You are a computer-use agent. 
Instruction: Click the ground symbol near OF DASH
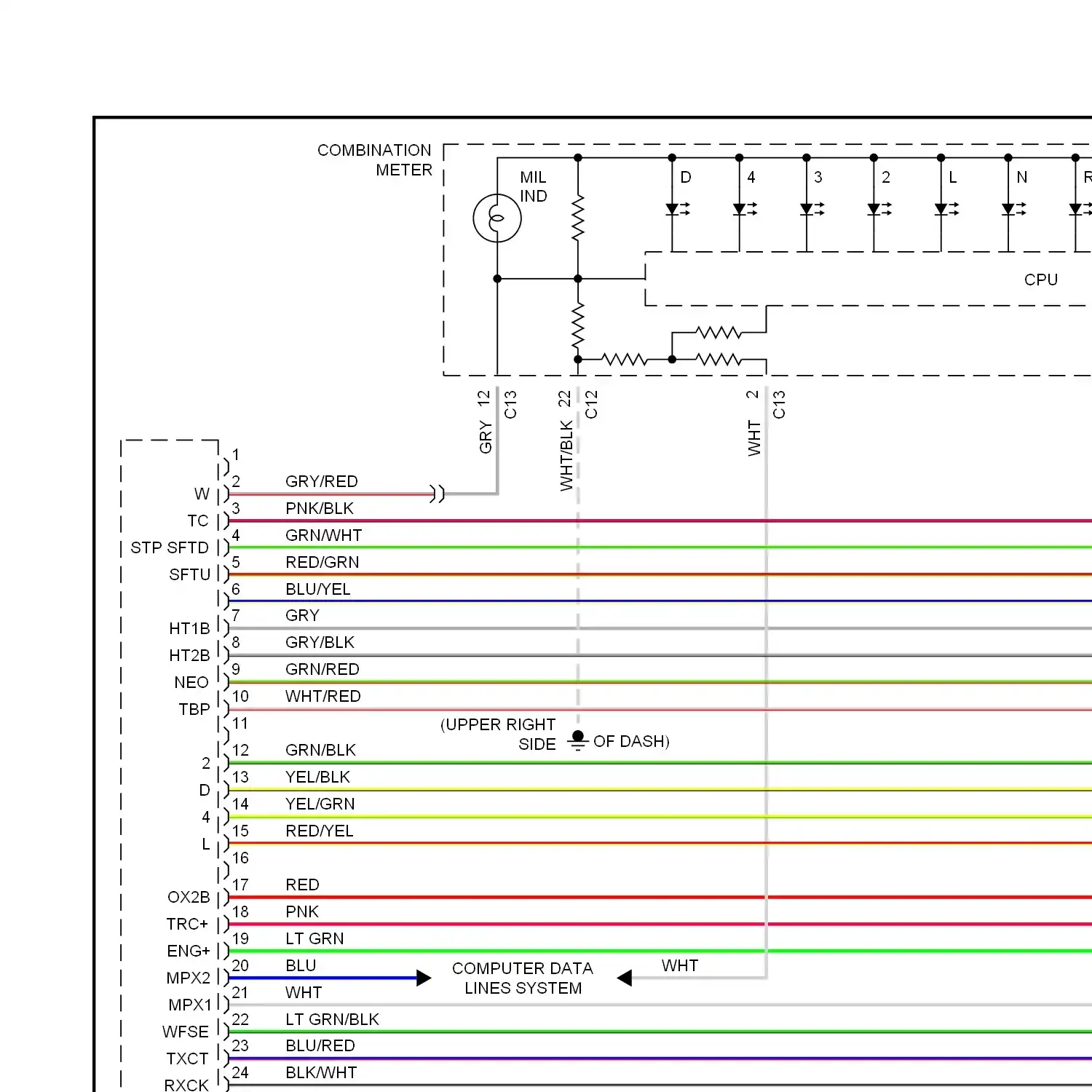click(578, 741)
